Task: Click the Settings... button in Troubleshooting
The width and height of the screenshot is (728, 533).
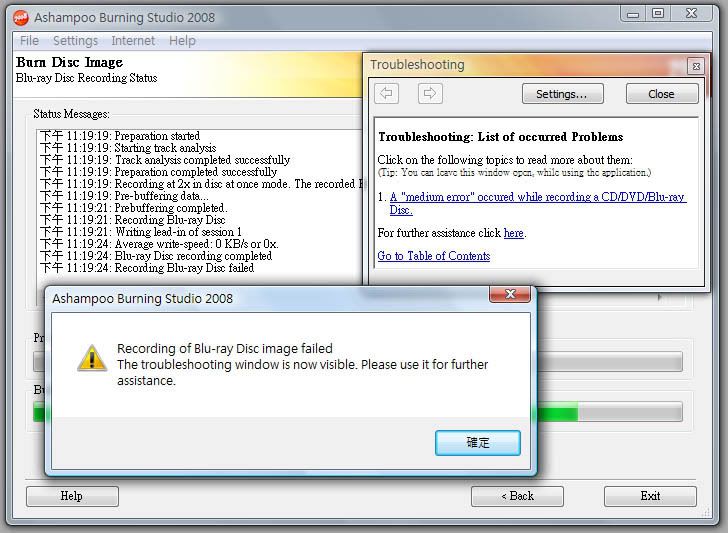Action: 563,94
